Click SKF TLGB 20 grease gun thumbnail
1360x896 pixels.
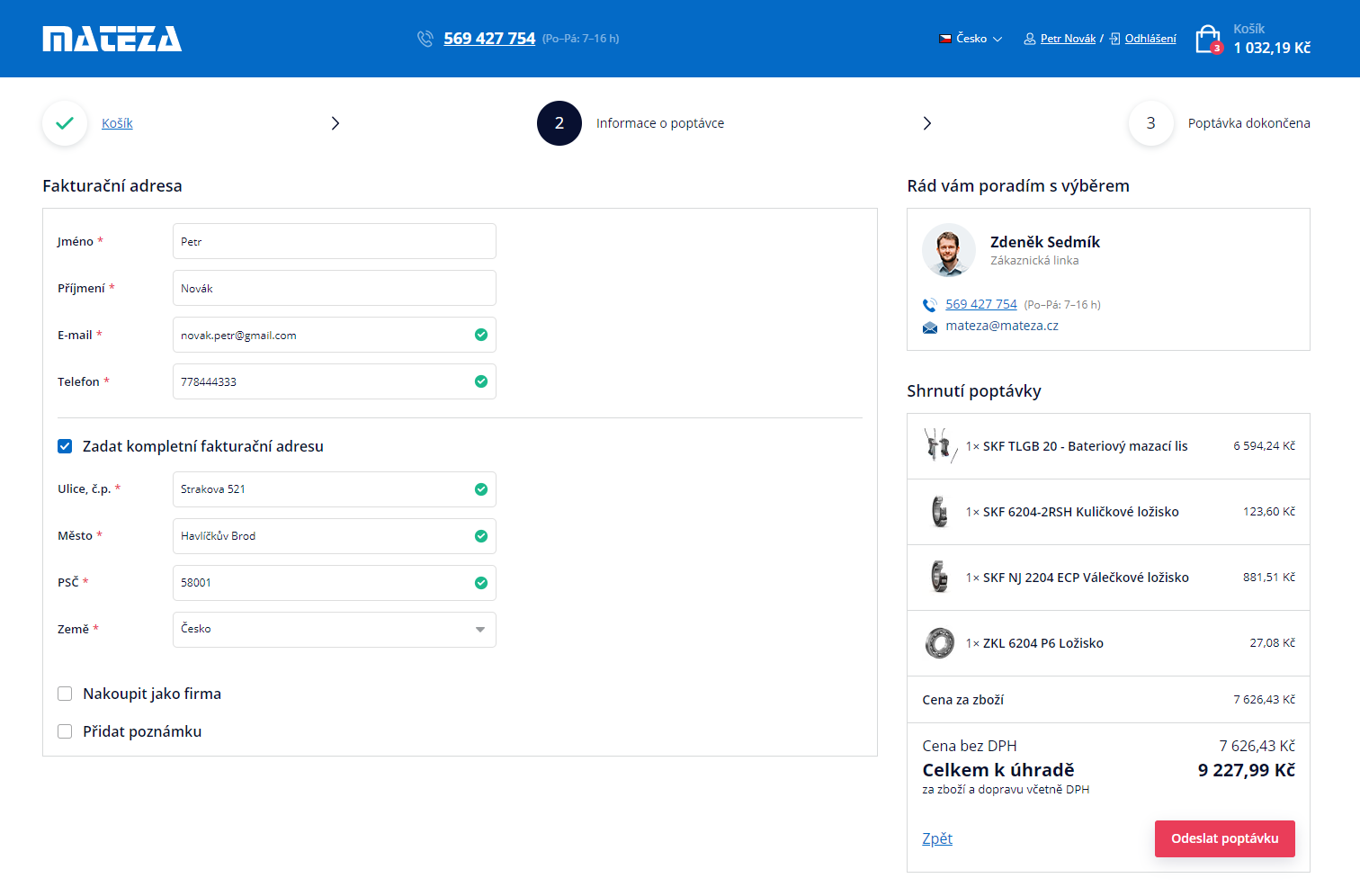coord(940,445)
